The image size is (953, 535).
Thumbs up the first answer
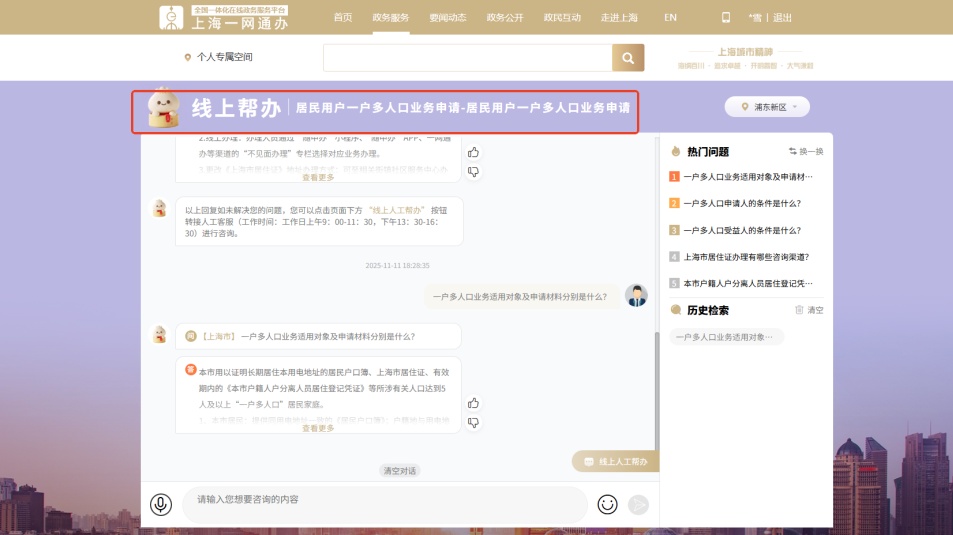coord(473,152)
